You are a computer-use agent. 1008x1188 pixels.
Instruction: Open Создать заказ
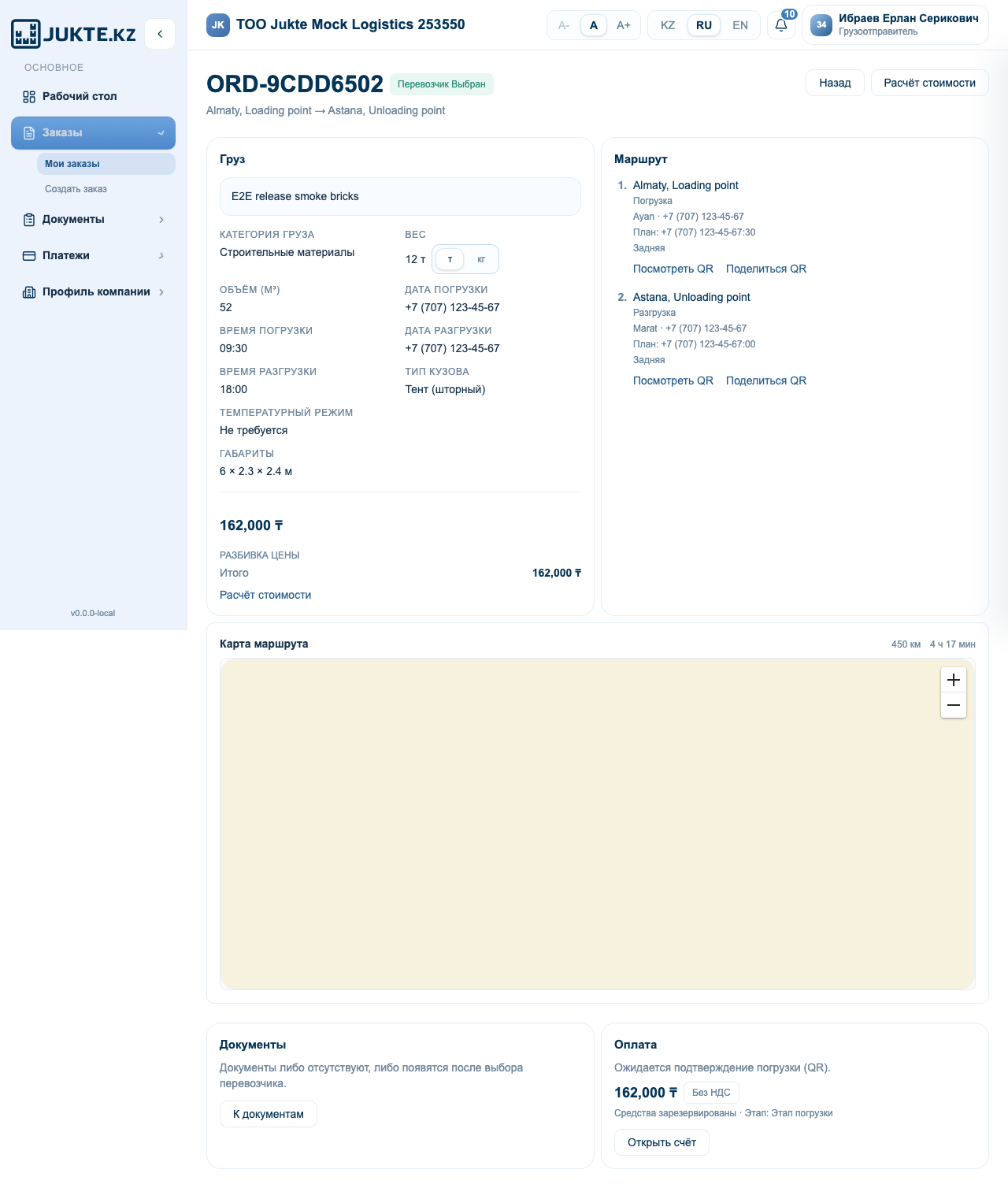pyautogui.click(x=106, y=189)
